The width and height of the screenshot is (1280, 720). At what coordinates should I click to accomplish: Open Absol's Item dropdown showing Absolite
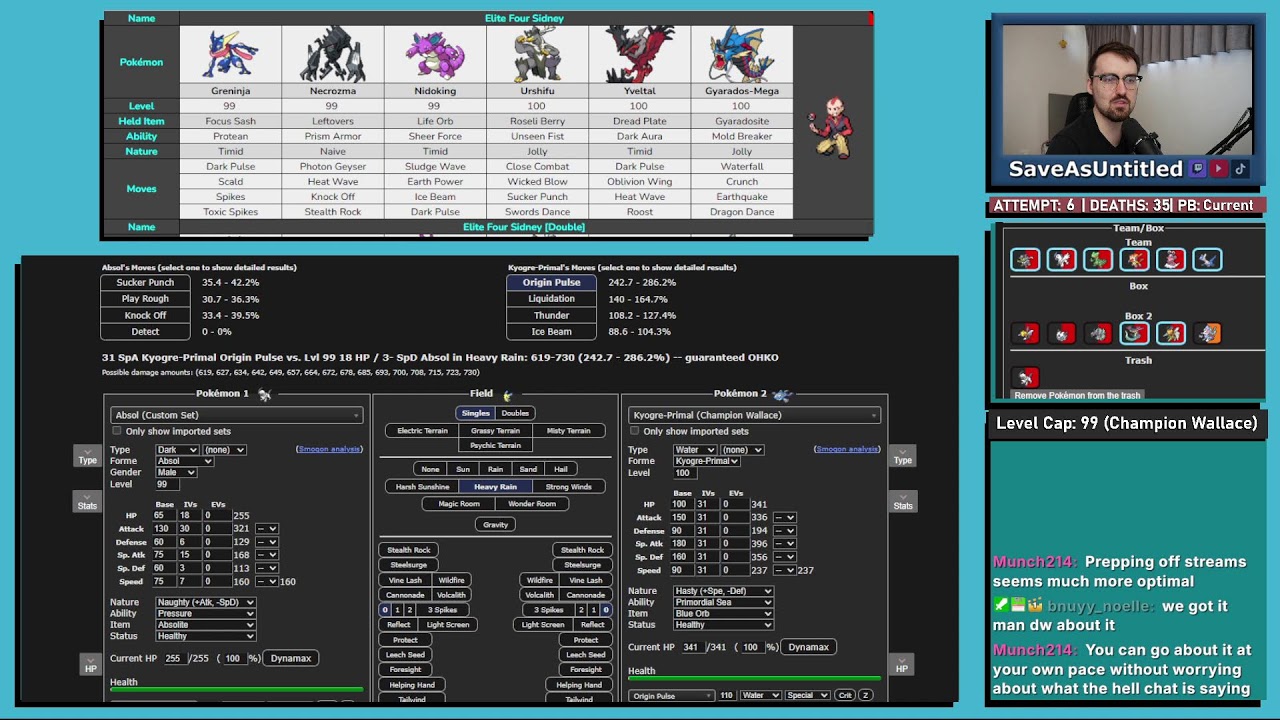[205, 625]
